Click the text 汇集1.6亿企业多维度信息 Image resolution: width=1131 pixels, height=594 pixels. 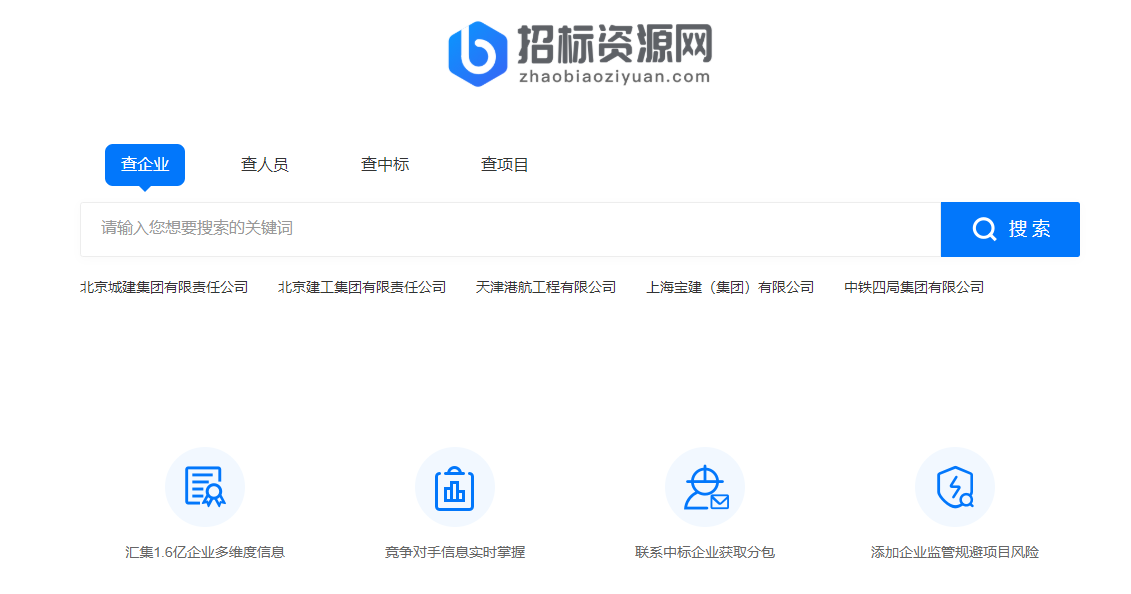pos(205,552)
